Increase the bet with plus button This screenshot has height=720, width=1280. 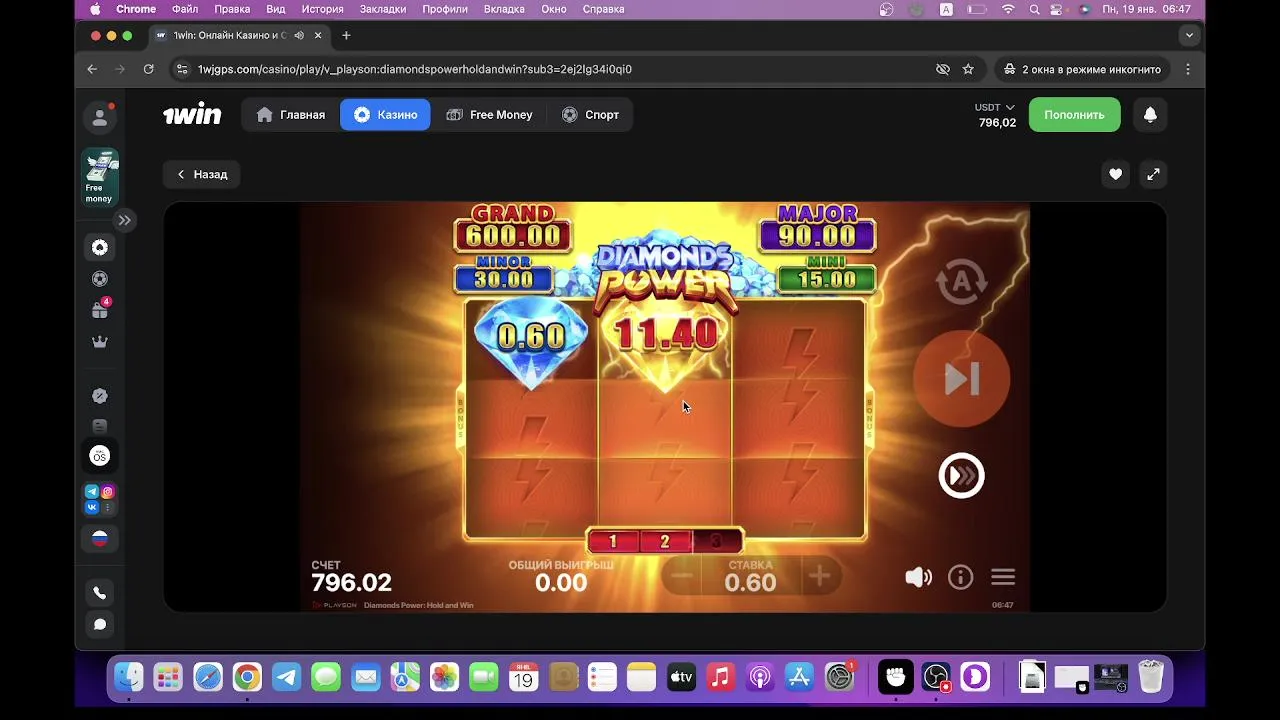coord(819,576)
